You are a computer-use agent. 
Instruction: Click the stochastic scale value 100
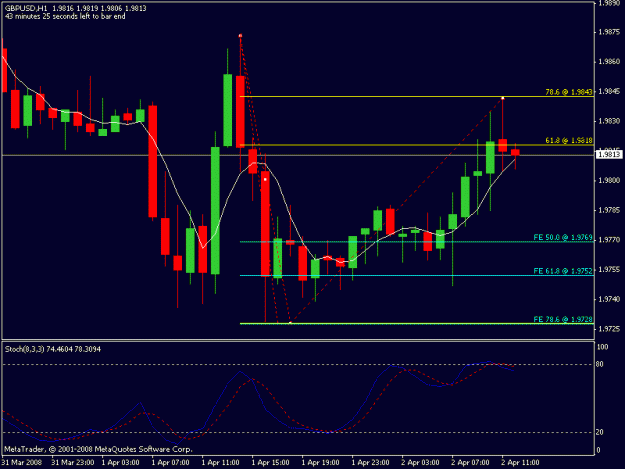pyautogui.click(x=602, y=347)
